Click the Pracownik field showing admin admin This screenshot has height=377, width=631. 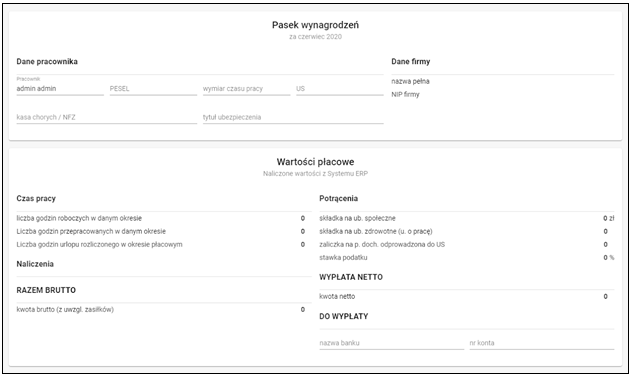pos(60,89)
